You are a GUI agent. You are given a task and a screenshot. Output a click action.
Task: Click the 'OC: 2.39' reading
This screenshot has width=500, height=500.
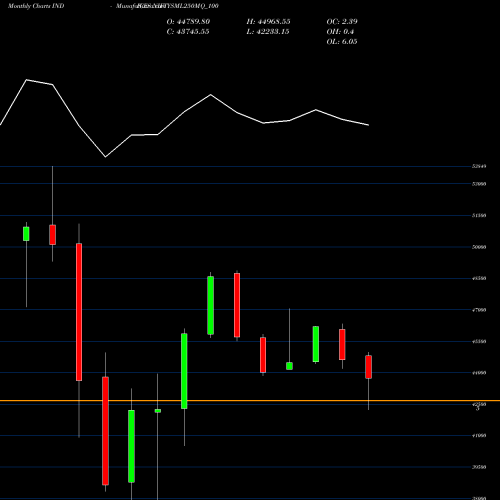point(342,22)
